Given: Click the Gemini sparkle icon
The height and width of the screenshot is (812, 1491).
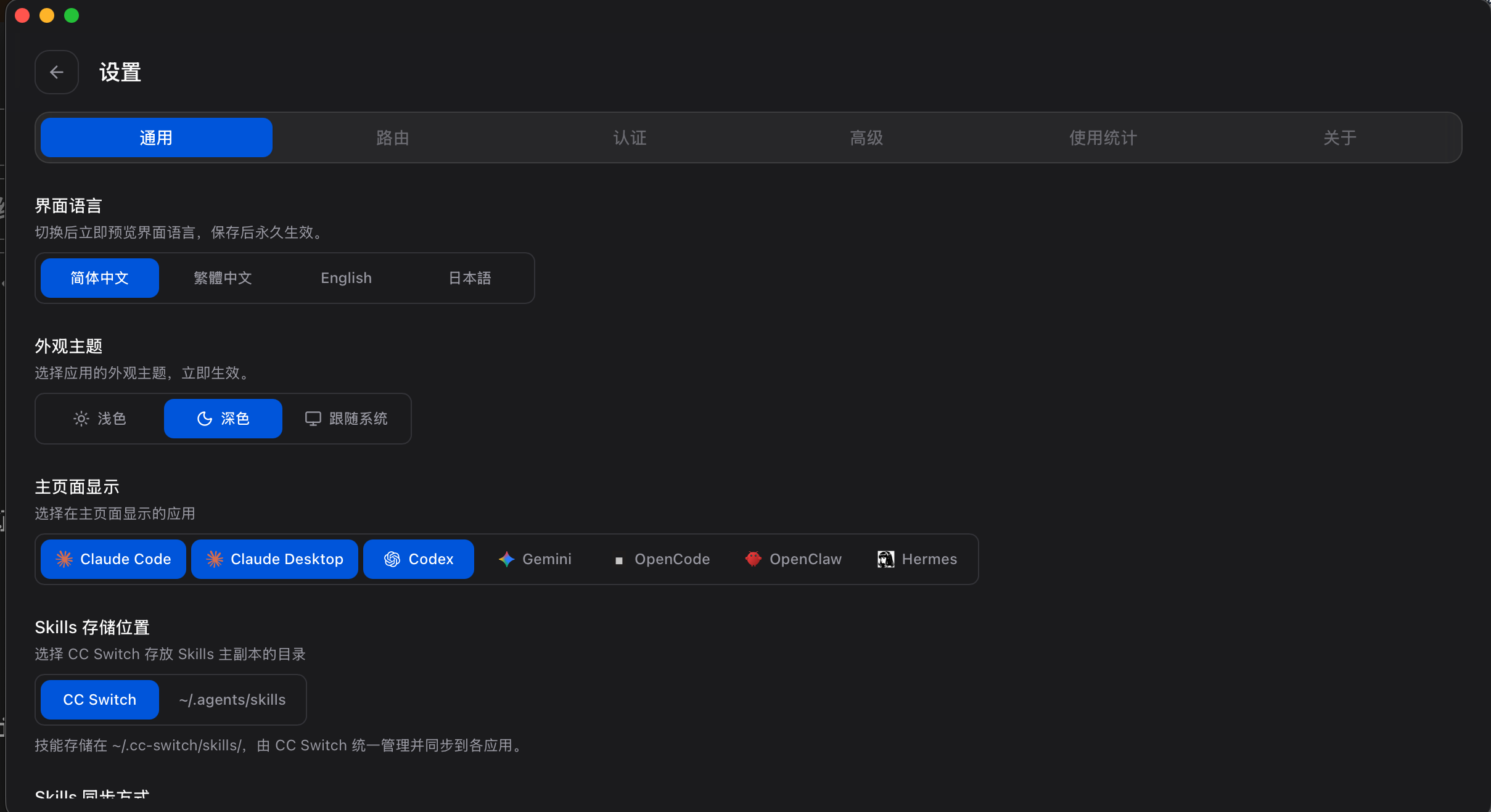Looking at the screenshot, I should [x=507, y=559].
